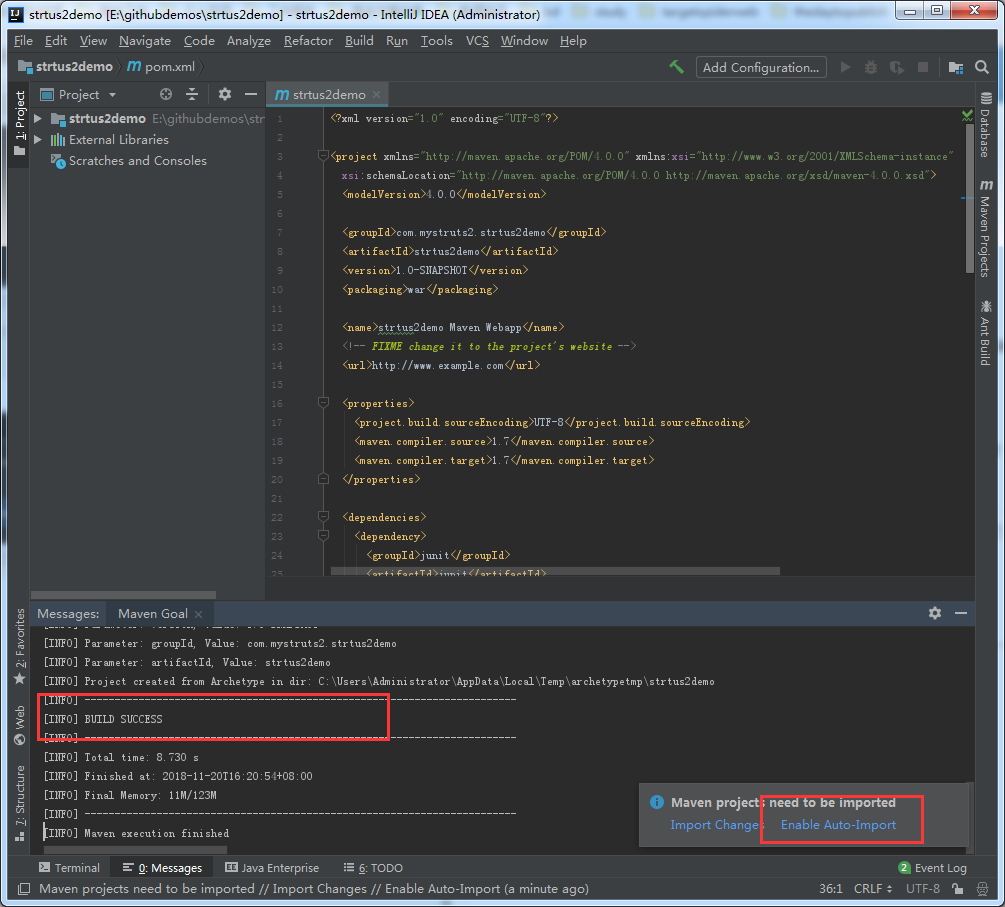This screenshot has height=907, width=1005.
Task: Expand the External Libraries tree node
Action: tap(38, 139)
